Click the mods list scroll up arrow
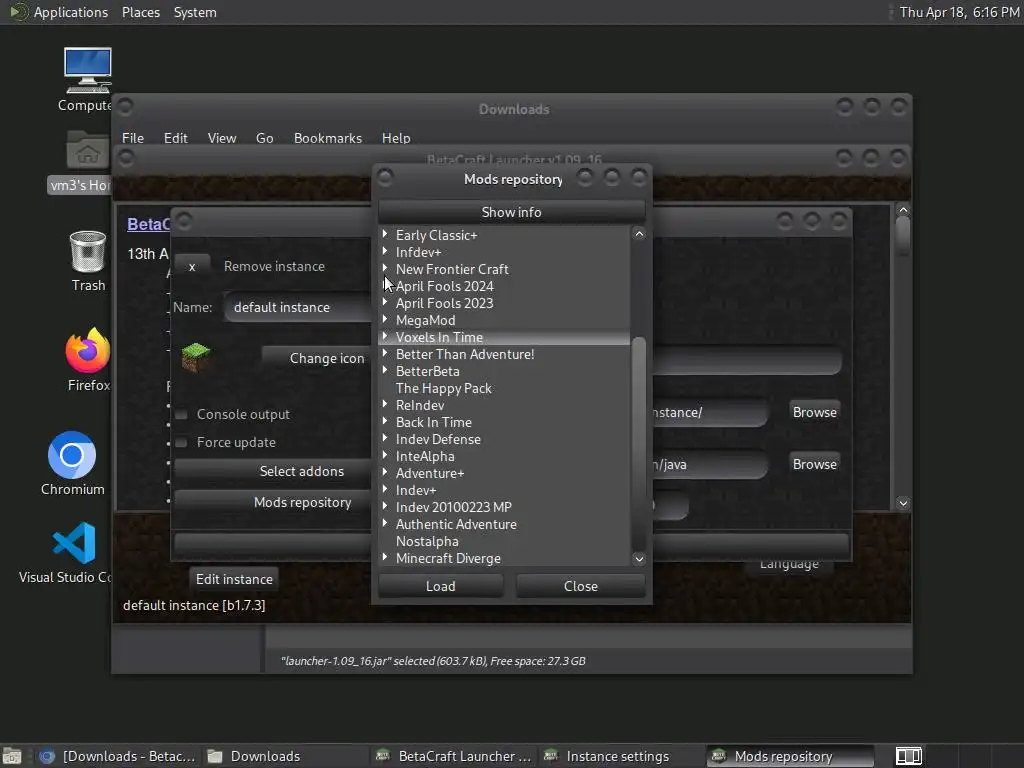The width and height of the screenshot is (1024, 768). [x=639, y=234]
